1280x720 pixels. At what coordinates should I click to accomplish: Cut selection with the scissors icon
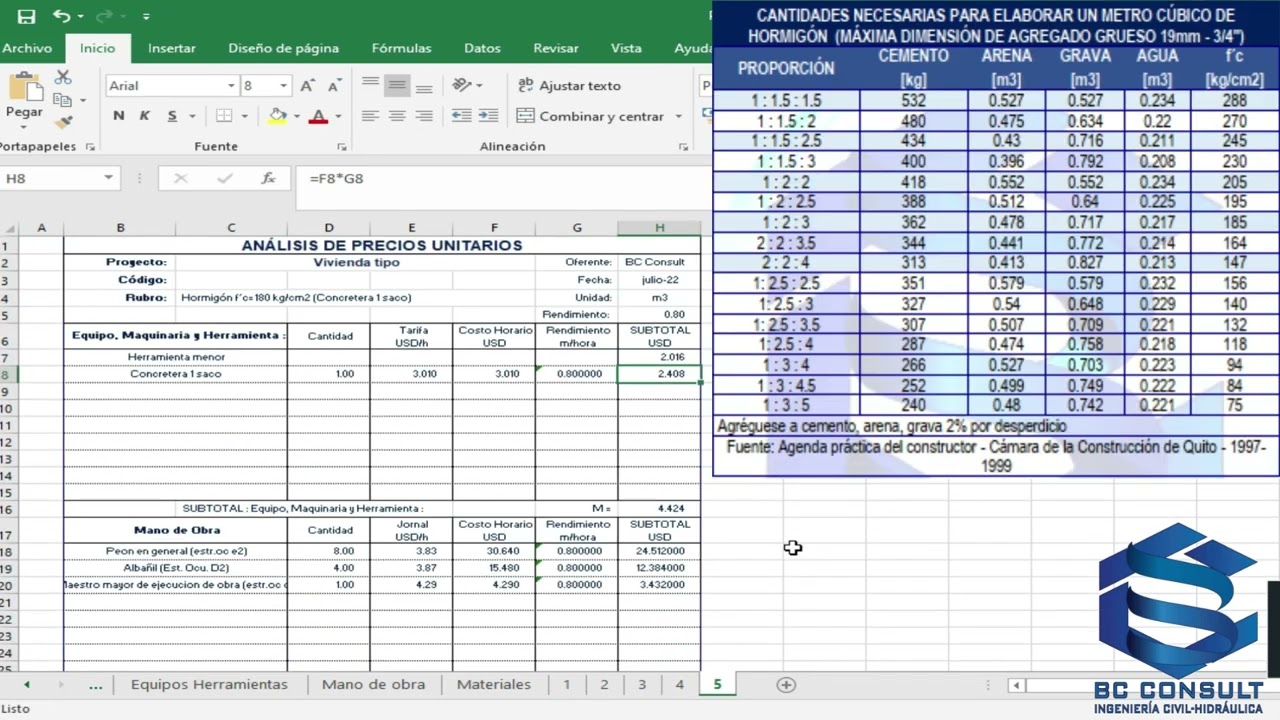tap(63, 78)
